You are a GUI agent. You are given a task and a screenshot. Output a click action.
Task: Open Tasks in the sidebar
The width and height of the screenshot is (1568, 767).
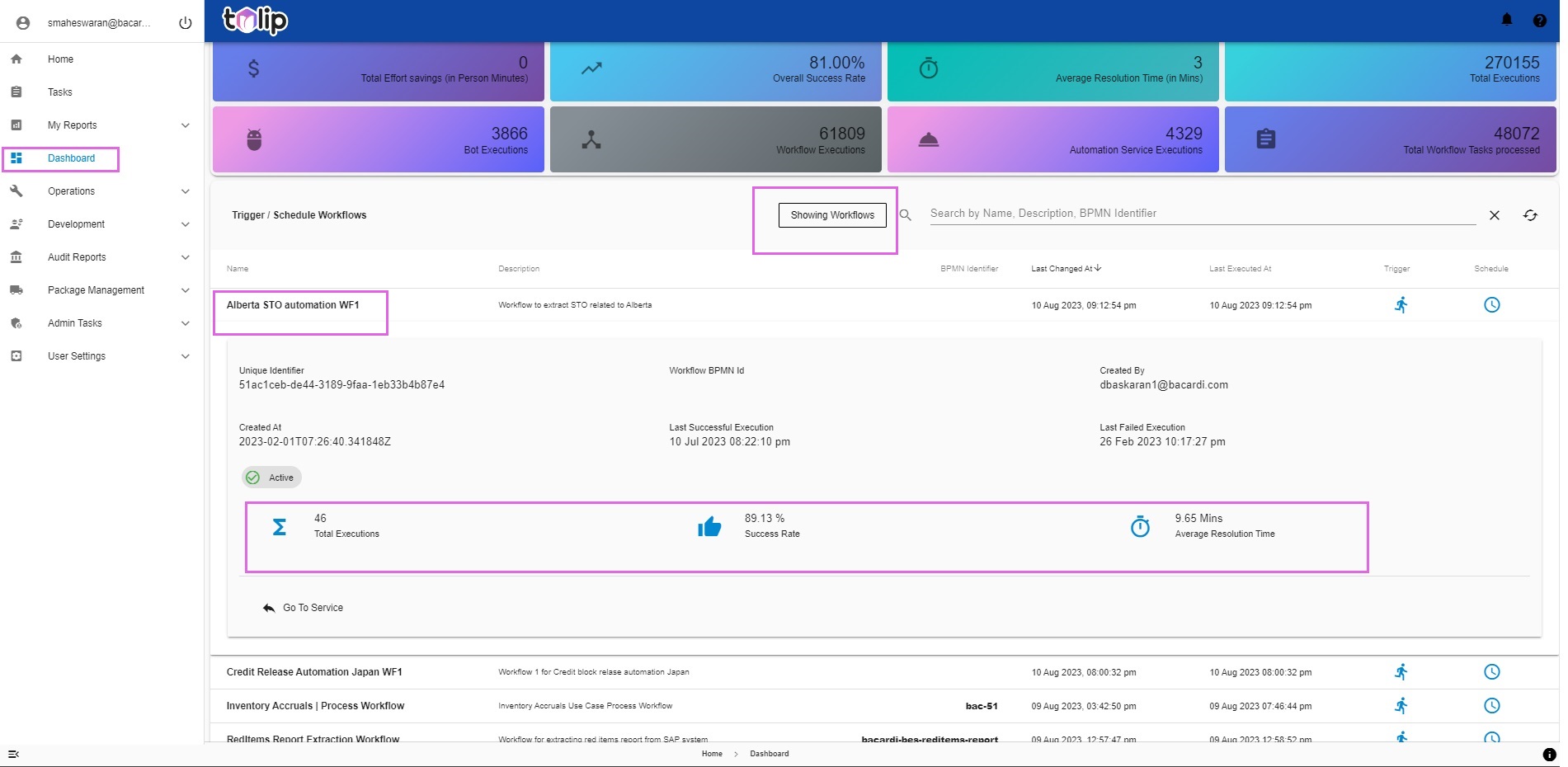click(60, 92)
